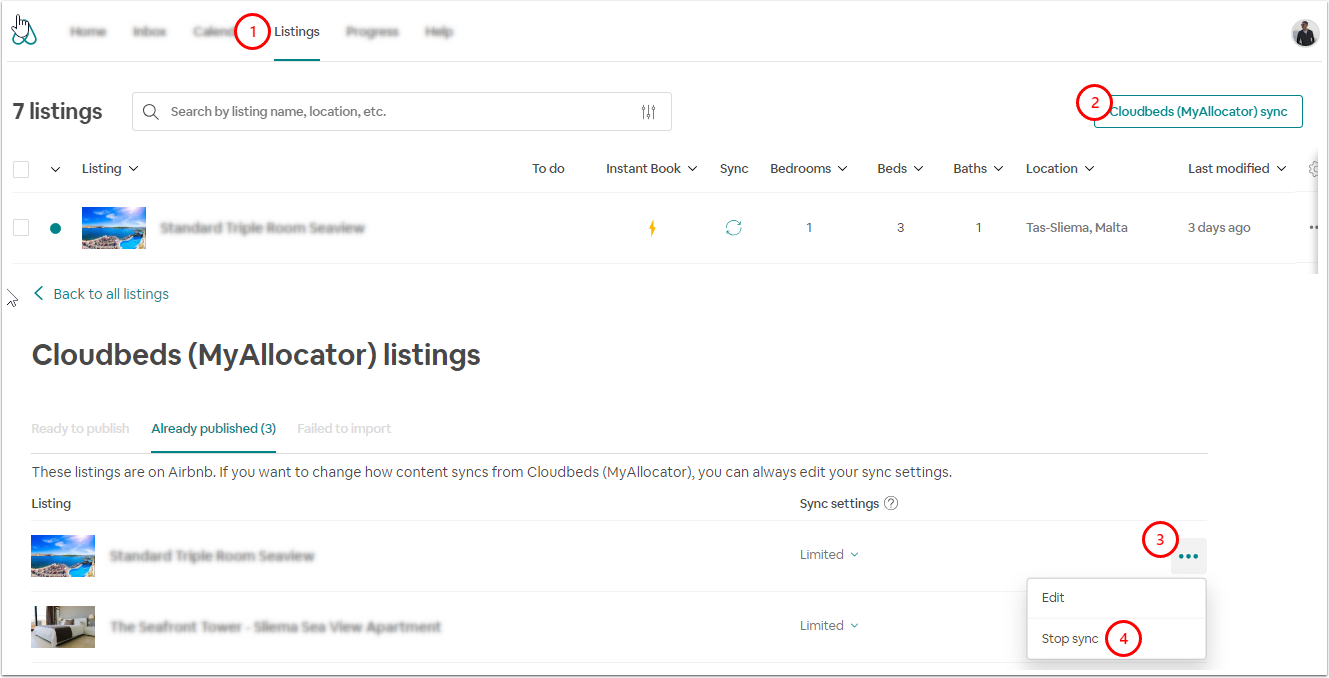
Task: Switch to Ready to publish tab
Action: [80, 429]
